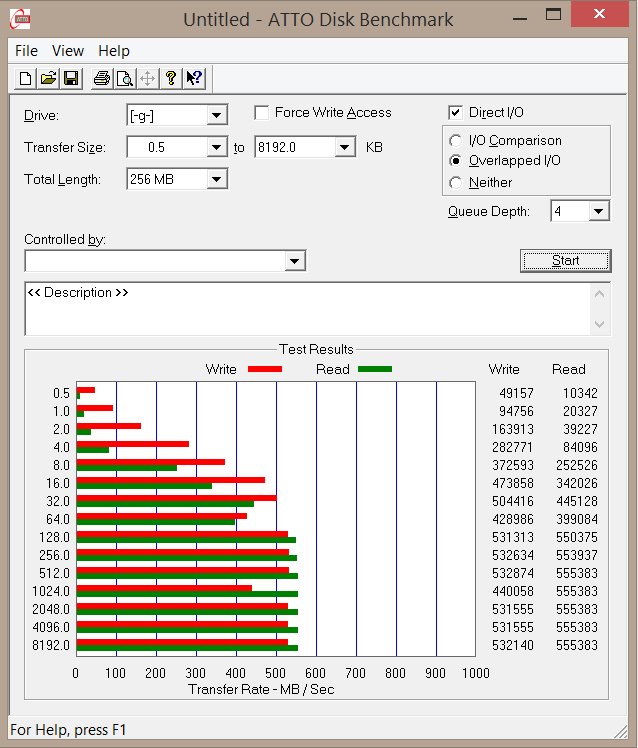
Task: Click inside the Description text field
Action: pos(300,310)
